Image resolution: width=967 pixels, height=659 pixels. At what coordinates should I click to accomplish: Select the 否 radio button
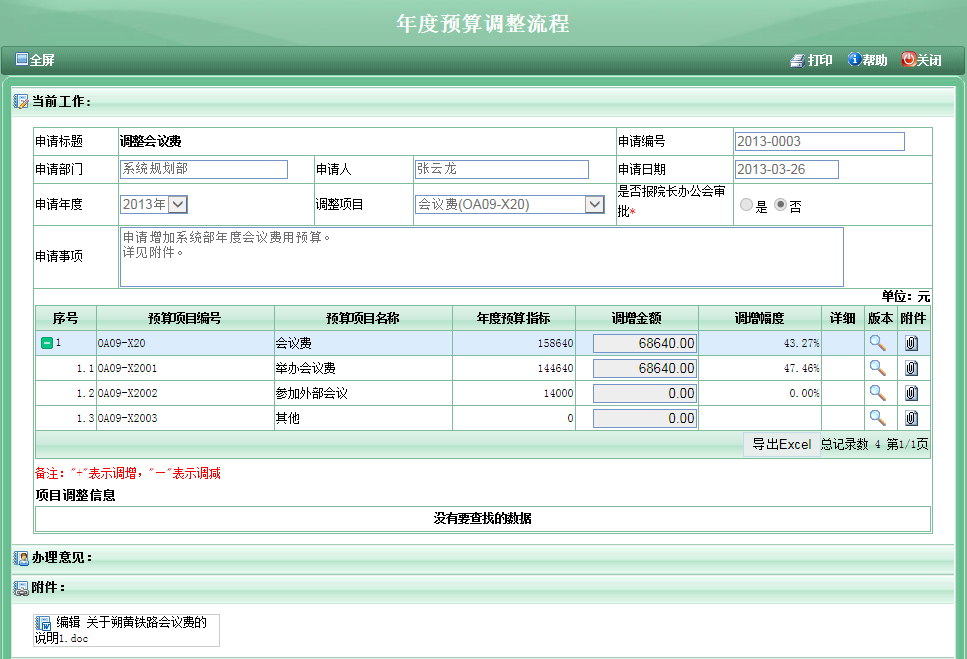(781, 206)
